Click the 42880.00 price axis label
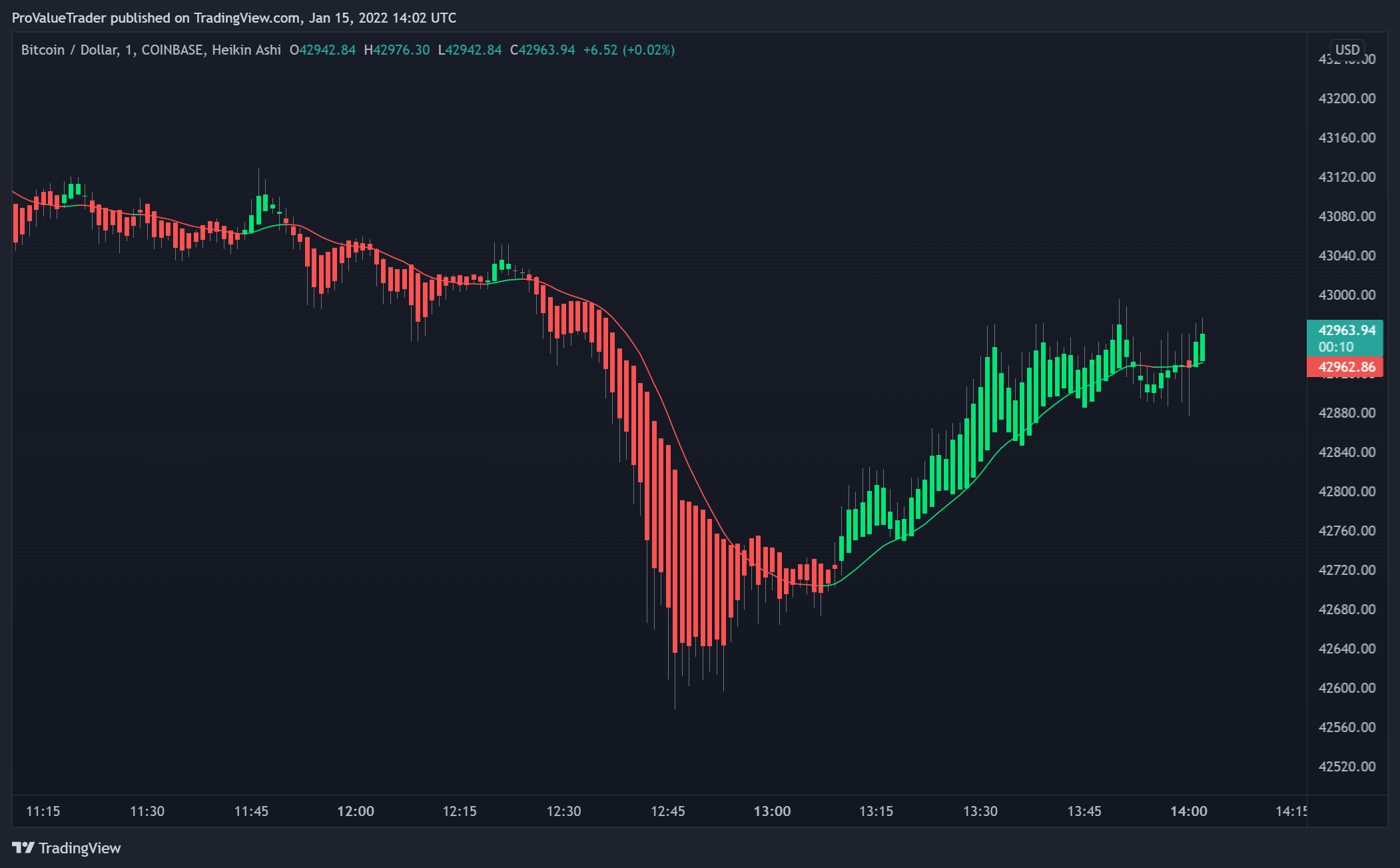The height and width of the screenshot is (868, 1400). tap(1347, 413)
